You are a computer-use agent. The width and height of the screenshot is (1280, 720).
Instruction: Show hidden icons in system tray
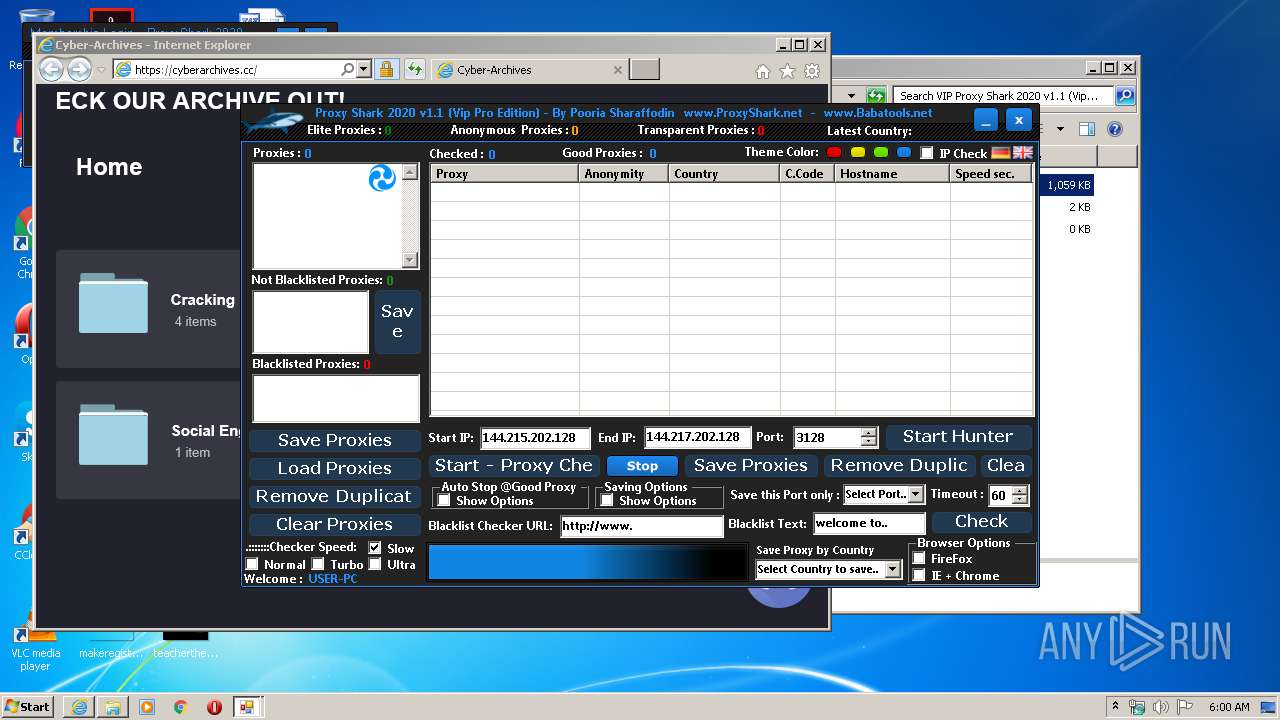pyautogui.click(x=1115, y=707)
